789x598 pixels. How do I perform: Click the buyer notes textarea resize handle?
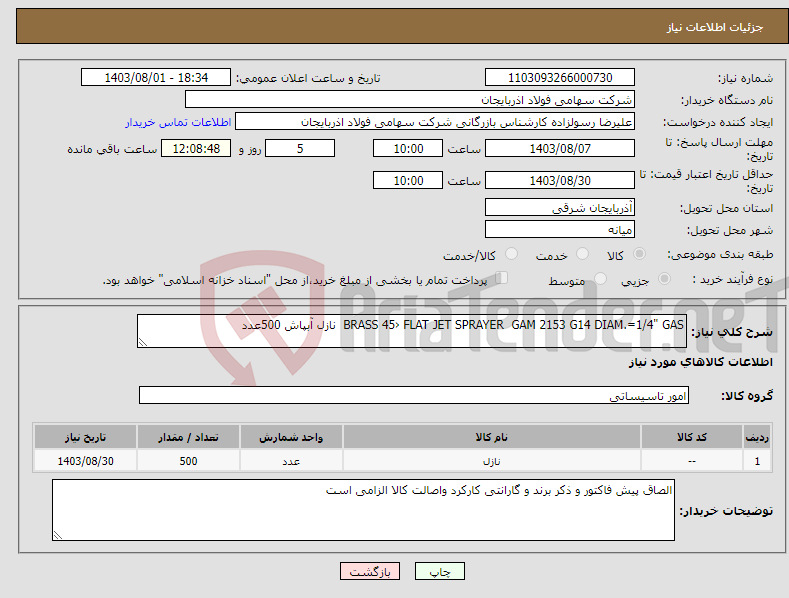coord(57,535)
